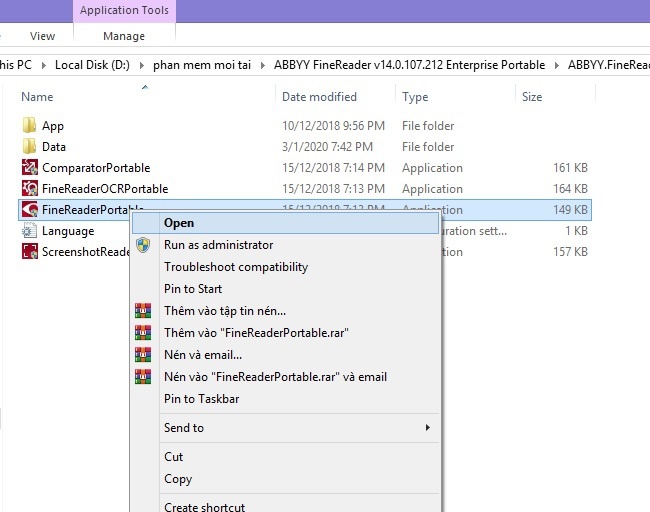Select Create shortcut
Image resolution: width=650 pixels, height=512 pixels.
coord(285,507)
